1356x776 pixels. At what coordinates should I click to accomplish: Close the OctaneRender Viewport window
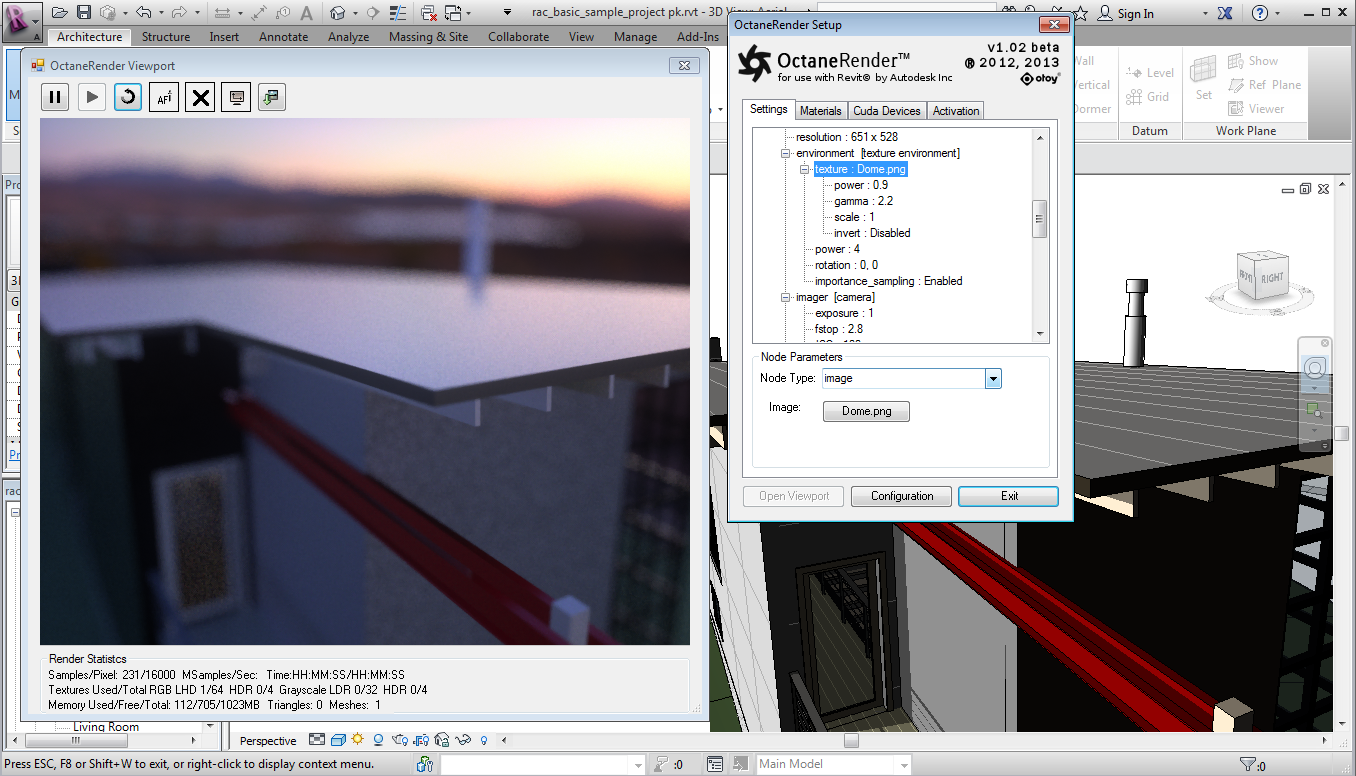pyautogui.click(x=684, y=66)
